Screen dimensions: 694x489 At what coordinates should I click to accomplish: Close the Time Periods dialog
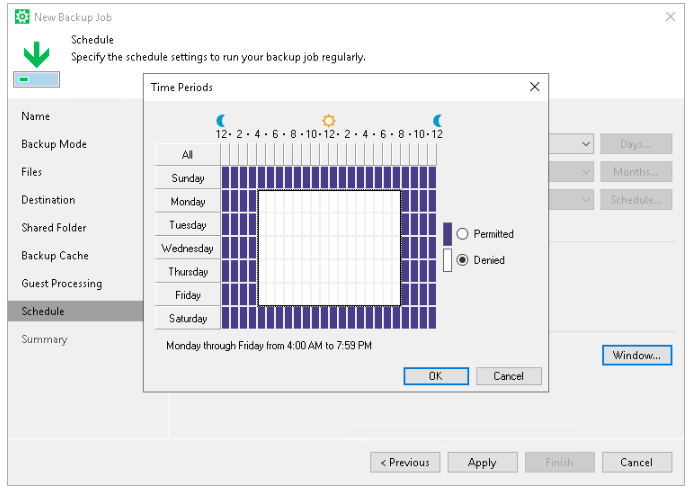(x=534, y=87)
